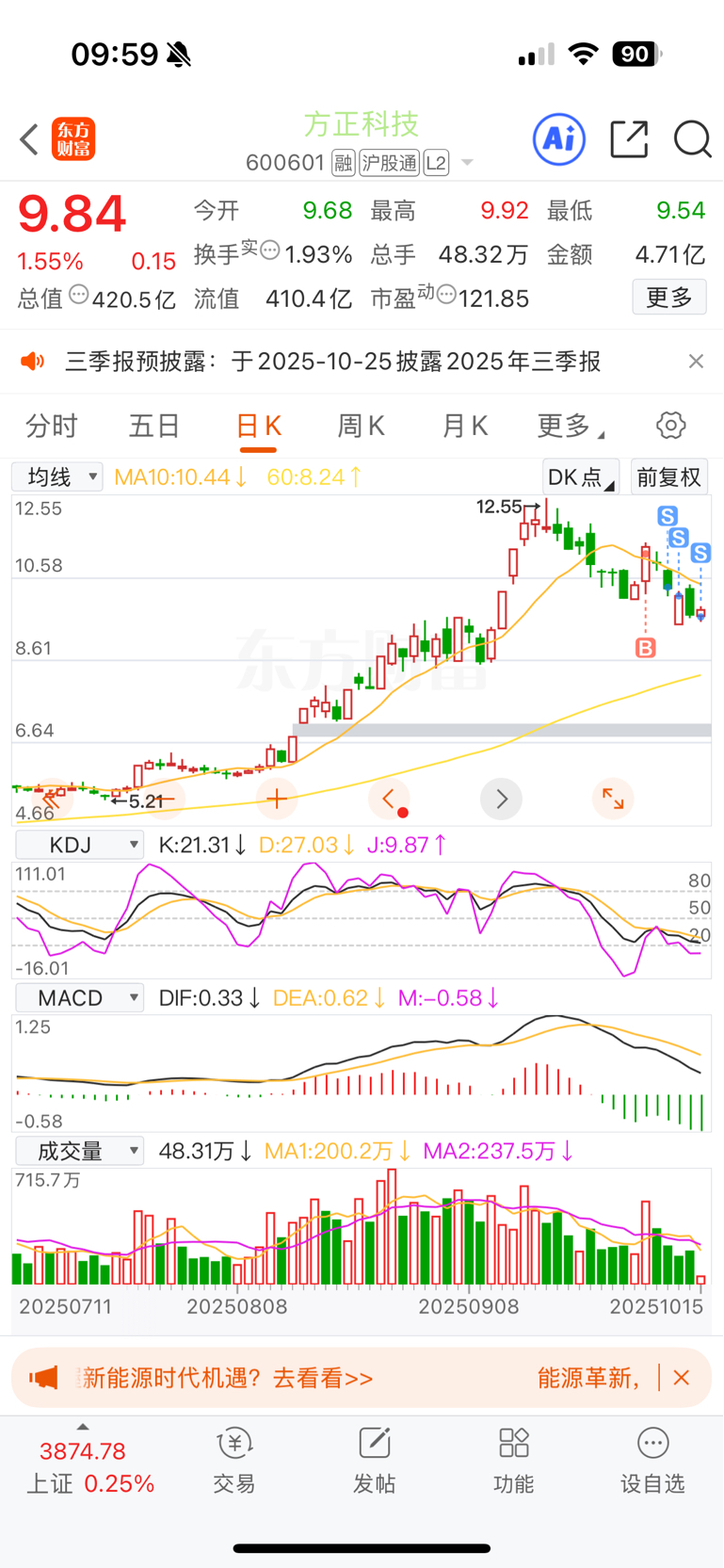The height and width of the screenshot is (1568, 724).
Task: Tap the 能源革新 banner text
Action: pyautogui.click(x=589, y=1378)
